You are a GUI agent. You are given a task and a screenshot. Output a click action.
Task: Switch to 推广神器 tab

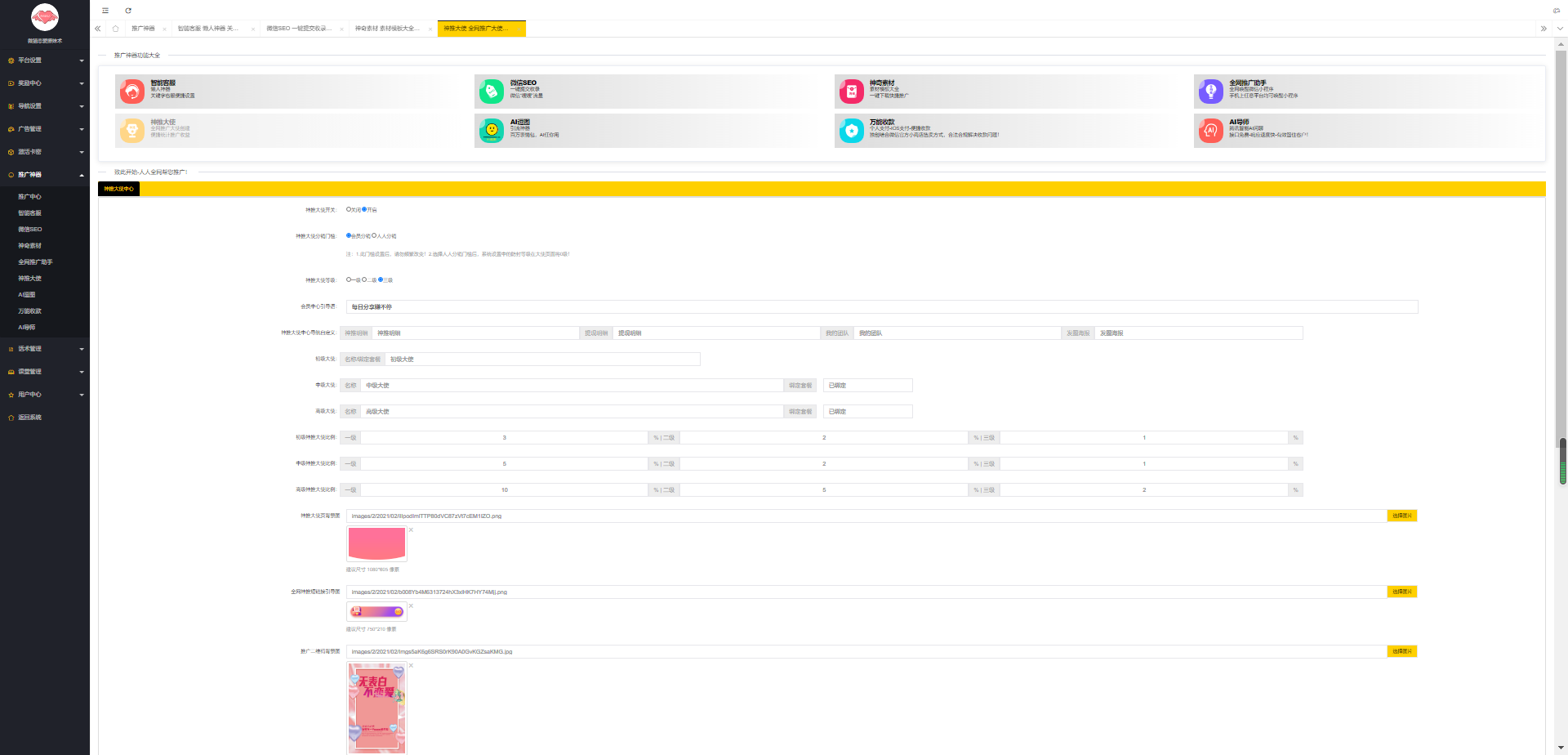point(144,29)
